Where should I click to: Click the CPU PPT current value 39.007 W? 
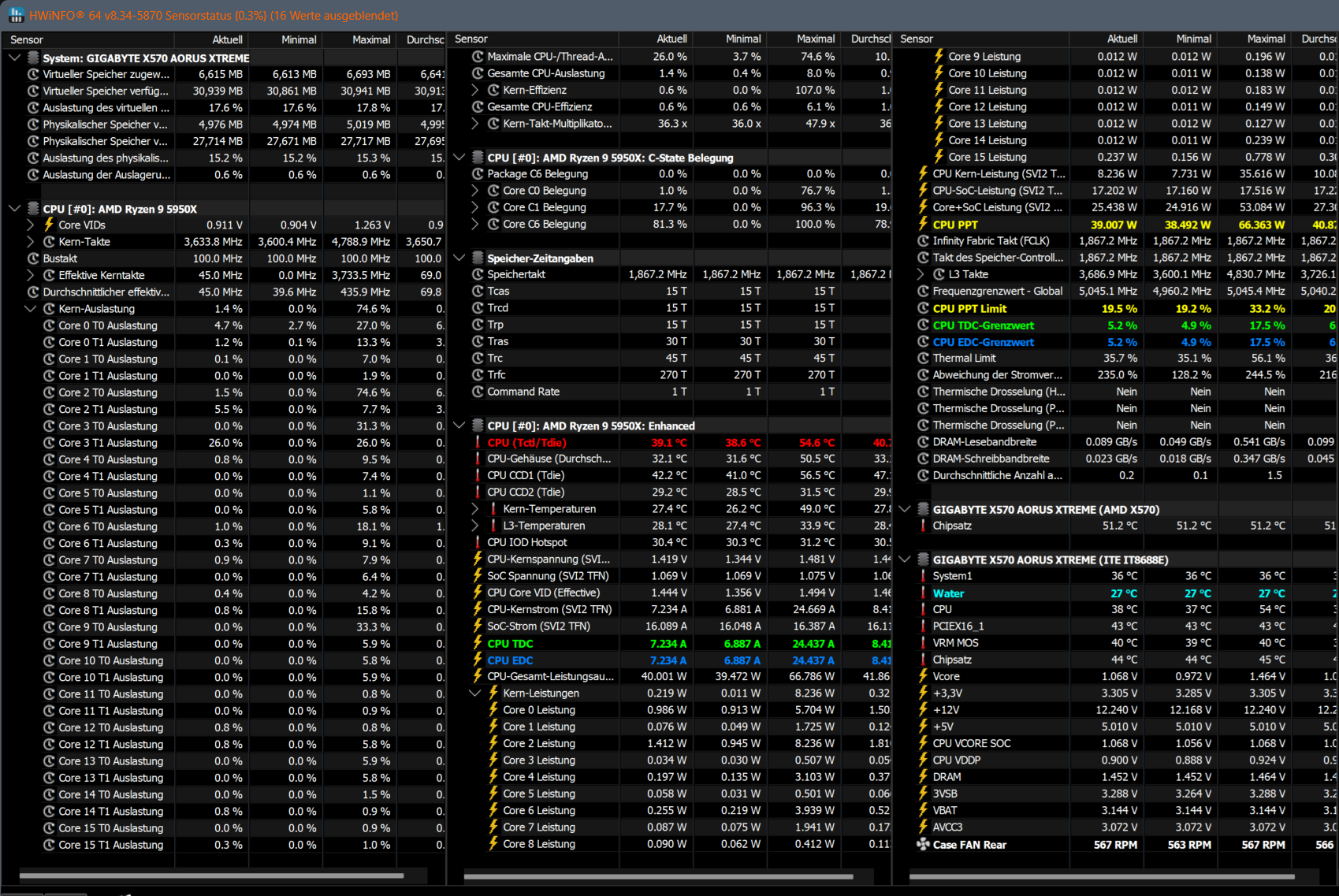1114,225
